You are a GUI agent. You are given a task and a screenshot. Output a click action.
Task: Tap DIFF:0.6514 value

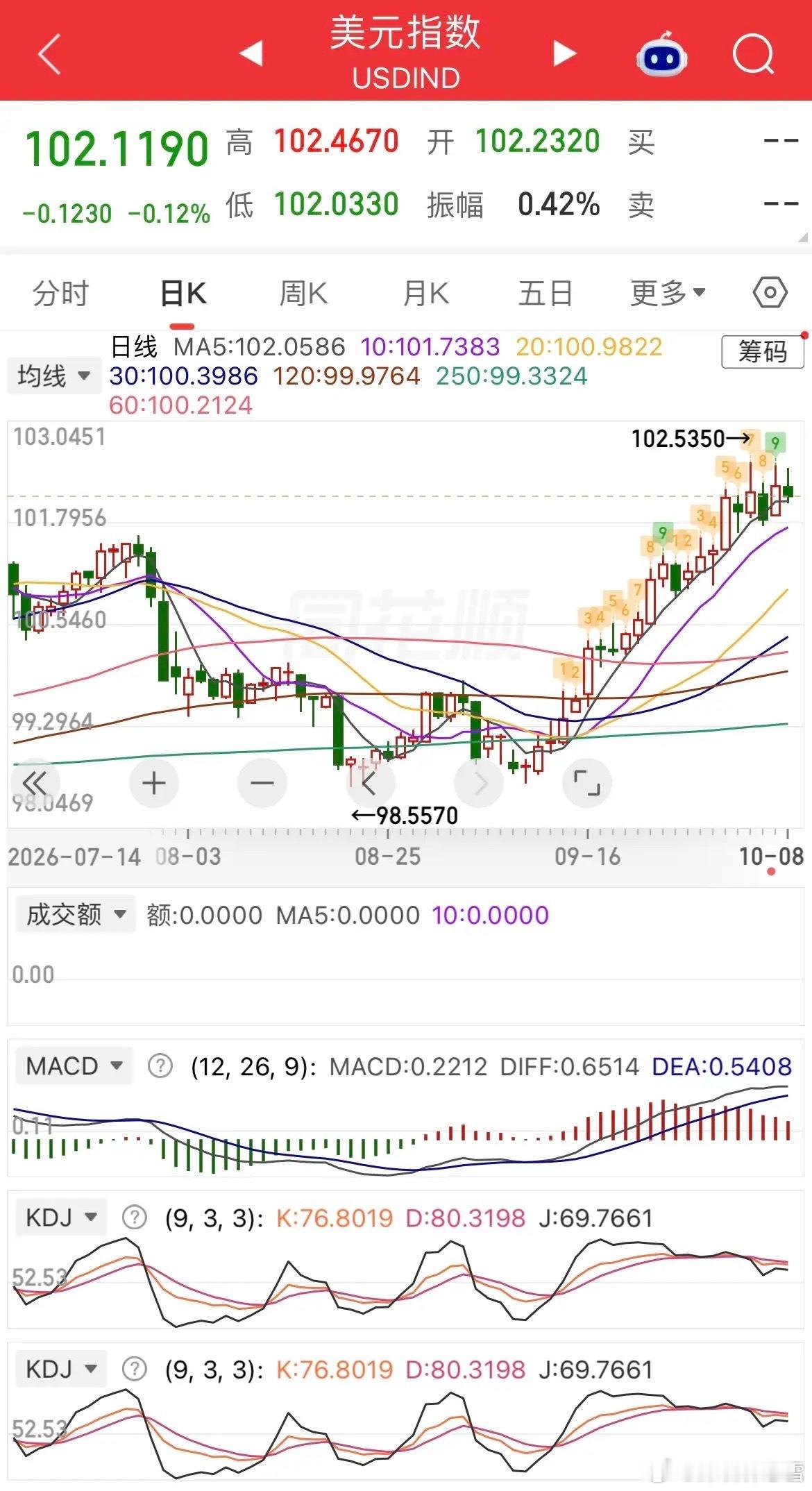click(569, 1066)
